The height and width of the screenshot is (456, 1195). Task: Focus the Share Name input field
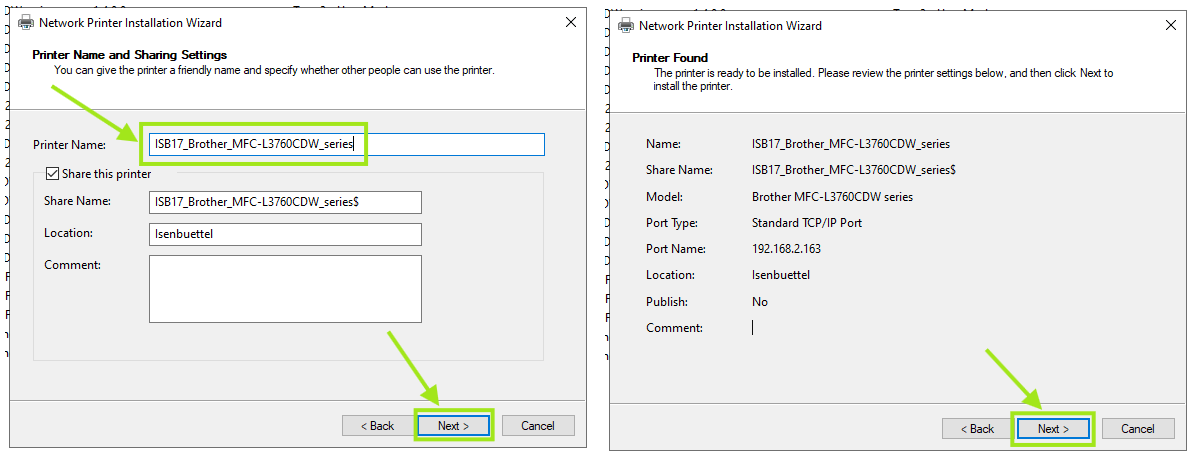click(284, 202)
